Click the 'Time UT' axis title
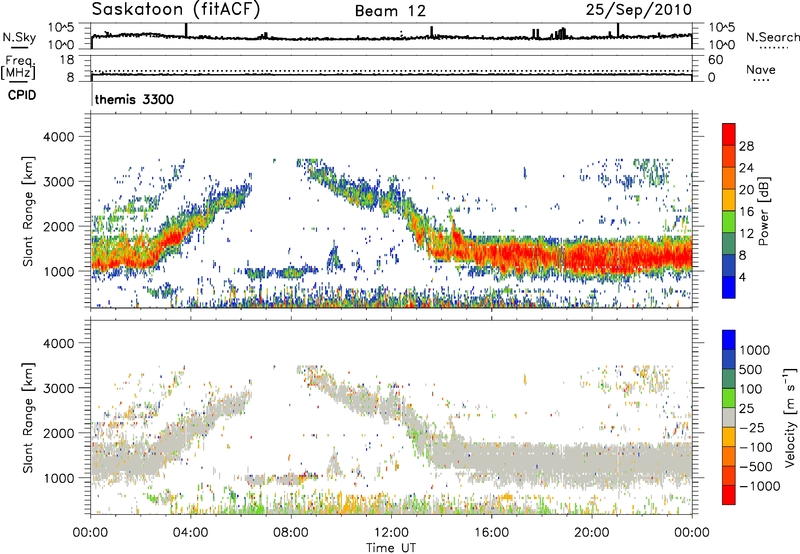This screenshot has height=554, width=800. [391, 548]
